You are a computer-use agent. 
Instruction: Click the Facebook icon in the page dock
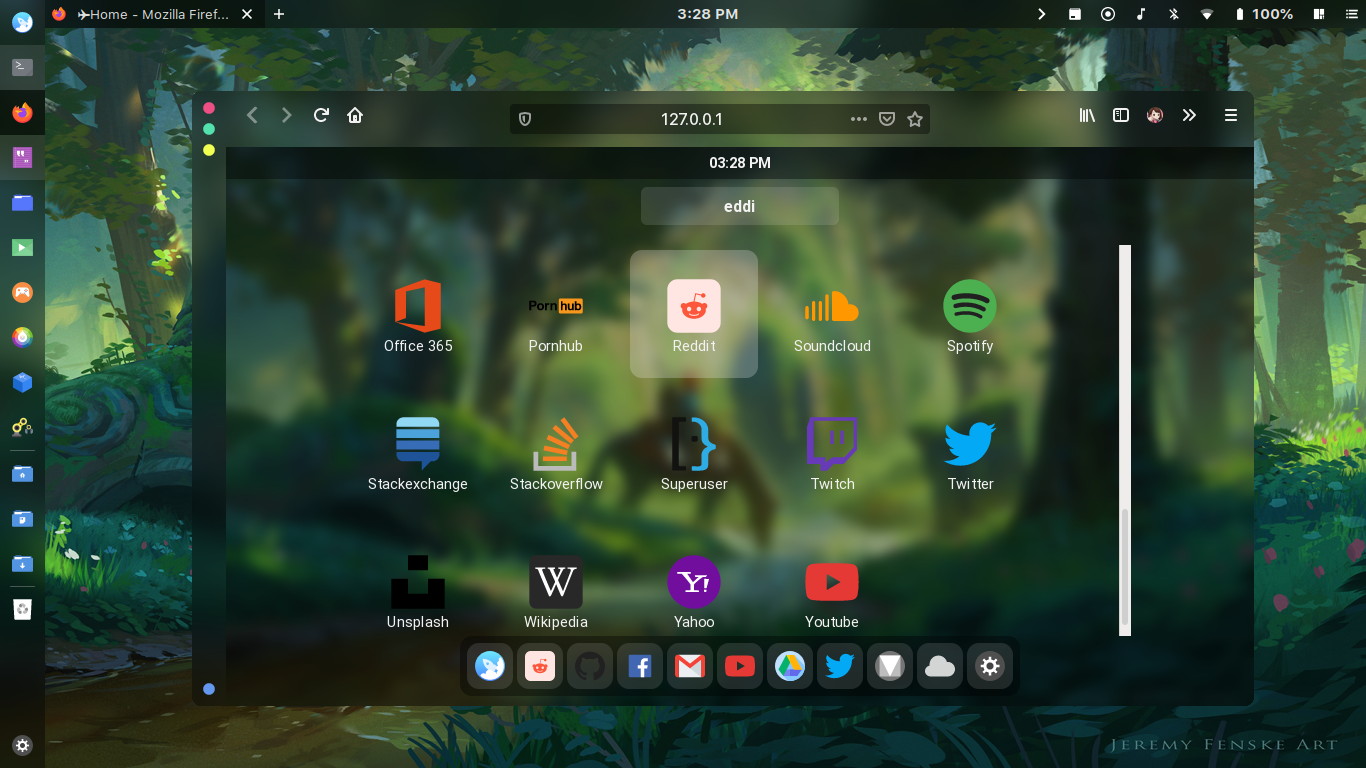tap(640, 666)
